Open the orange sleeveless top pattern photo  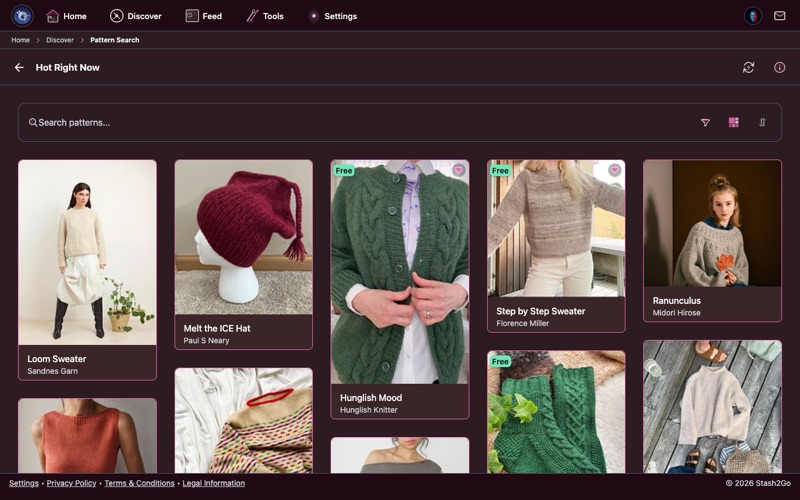(x=87, y=436)
